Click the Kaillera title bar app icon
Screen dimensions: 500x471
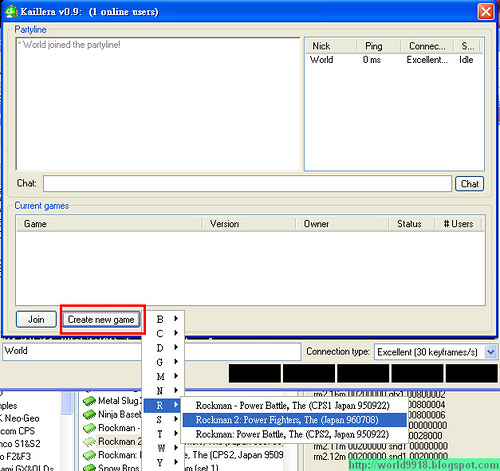click(11, 12)
